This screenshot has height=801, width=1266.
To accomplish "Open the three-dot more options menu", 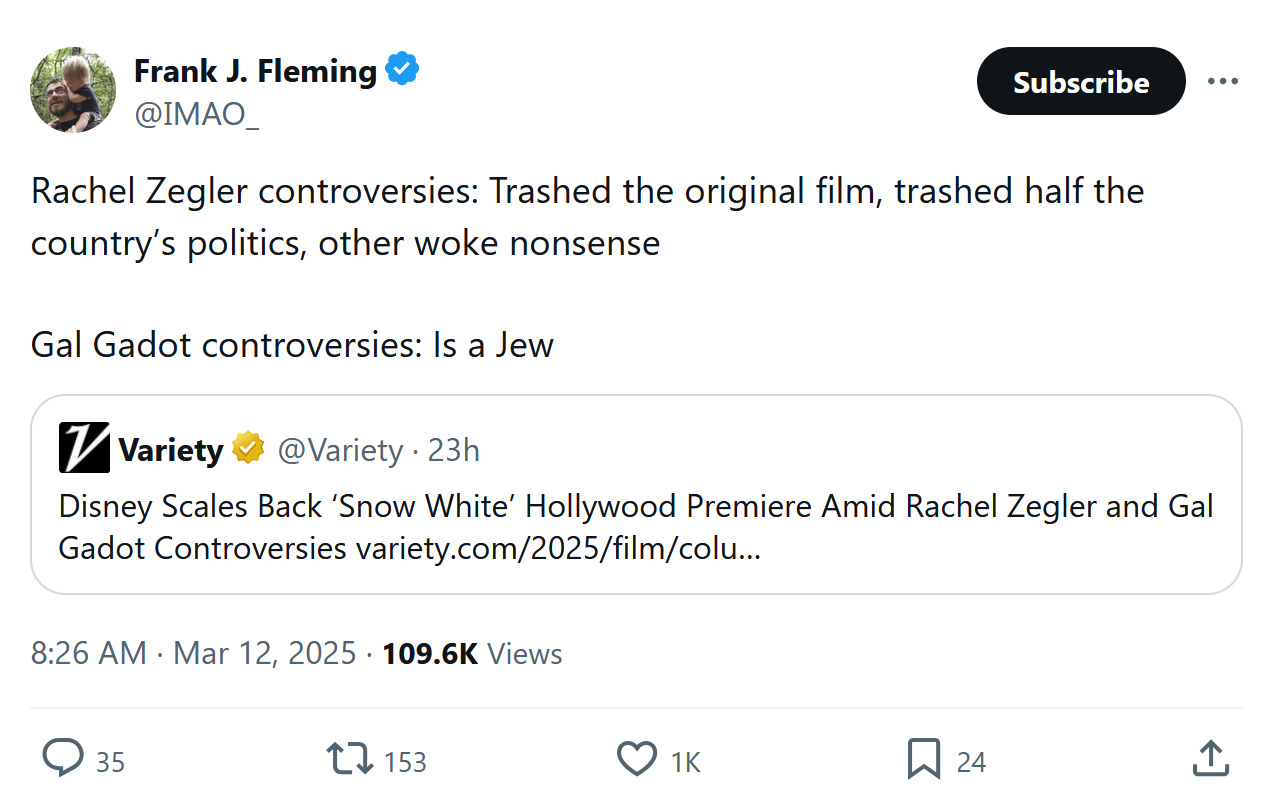I will (1222, 81).
